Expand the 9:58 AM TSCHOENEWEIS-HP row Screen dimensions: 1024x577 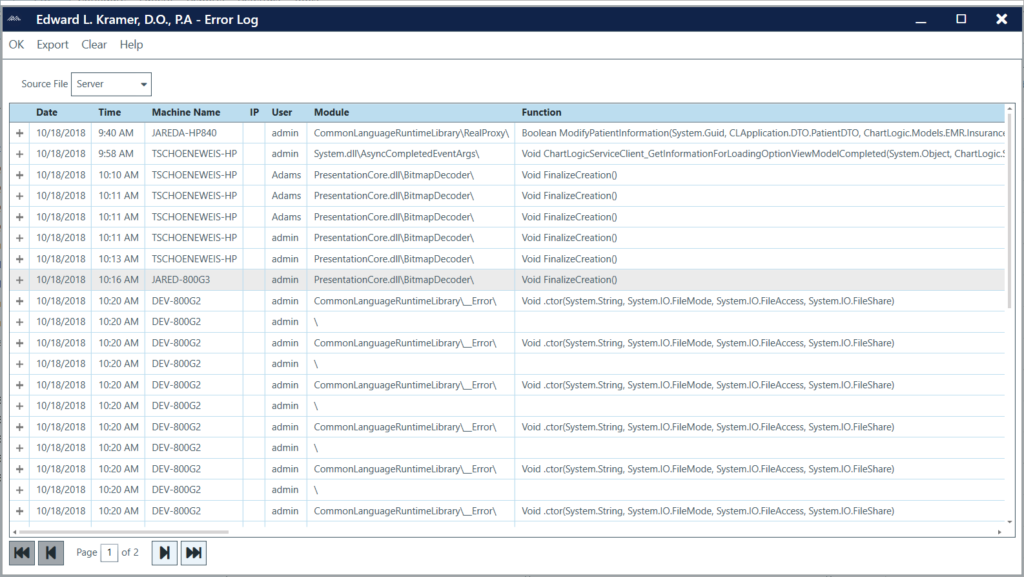tap(20, 154)
